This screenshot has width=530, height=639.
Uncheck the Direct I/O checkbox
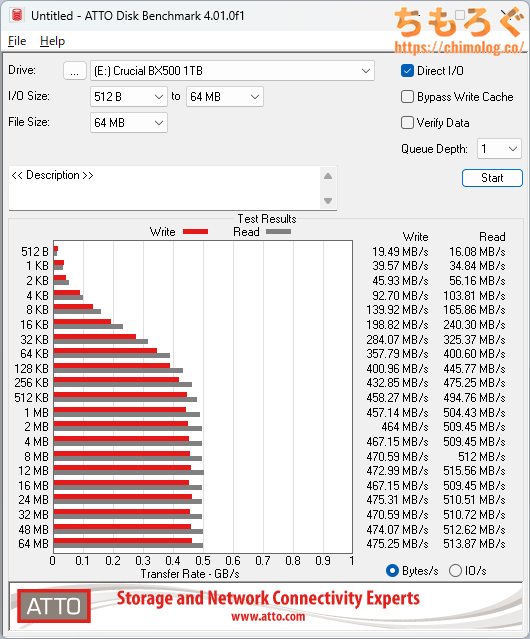point(407,71)
